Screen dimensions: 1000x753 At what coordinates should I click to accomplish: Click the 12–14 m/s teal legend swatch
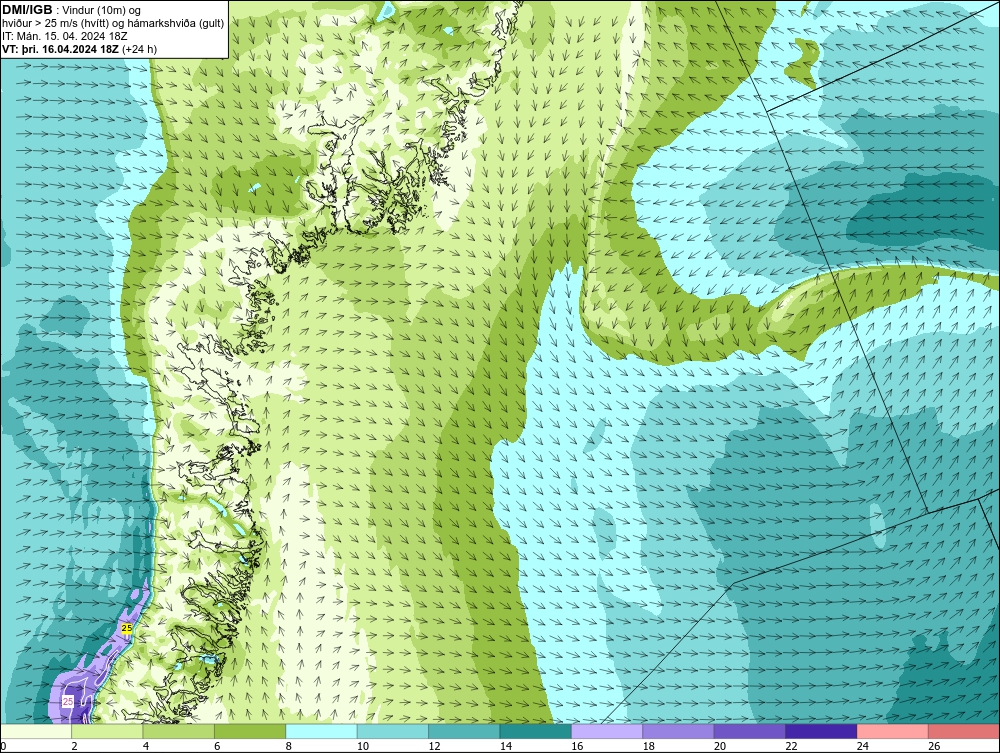tap(464, 731)
